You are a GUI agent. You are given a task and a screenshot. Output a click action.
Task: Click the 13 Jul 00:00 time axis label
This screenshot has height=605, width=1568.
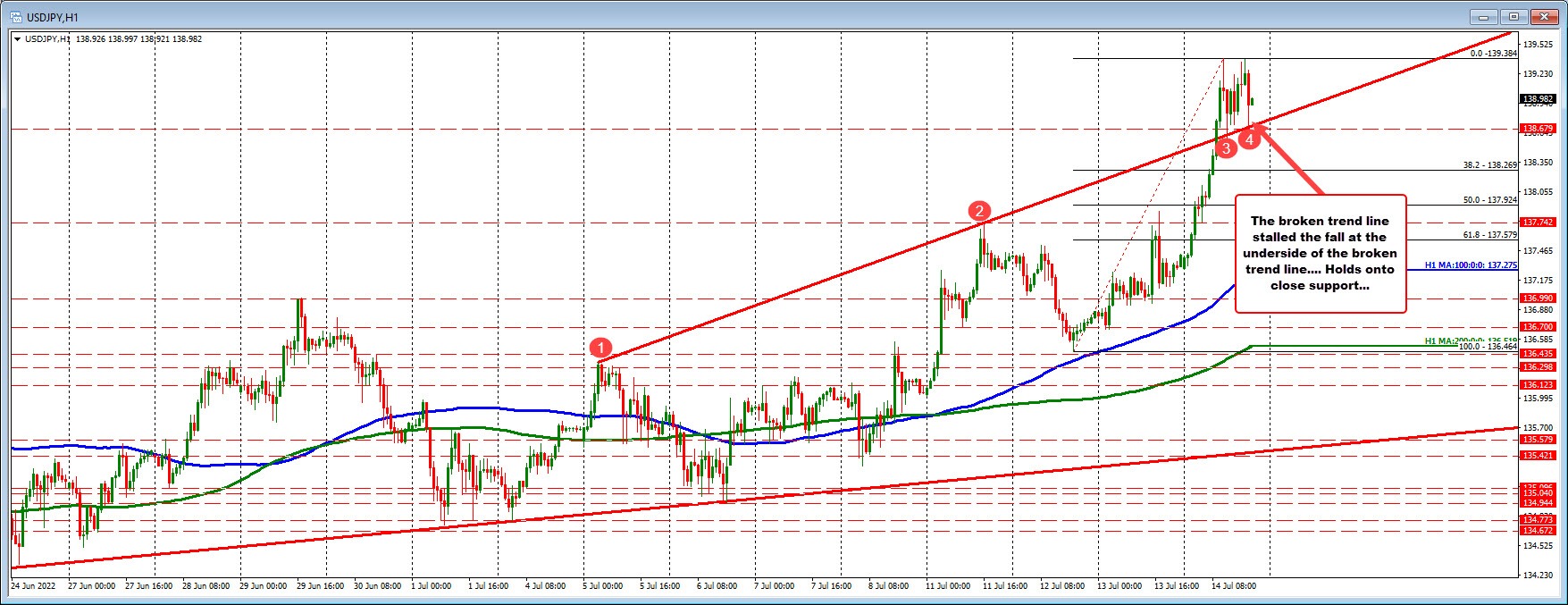click(1120, 586)
